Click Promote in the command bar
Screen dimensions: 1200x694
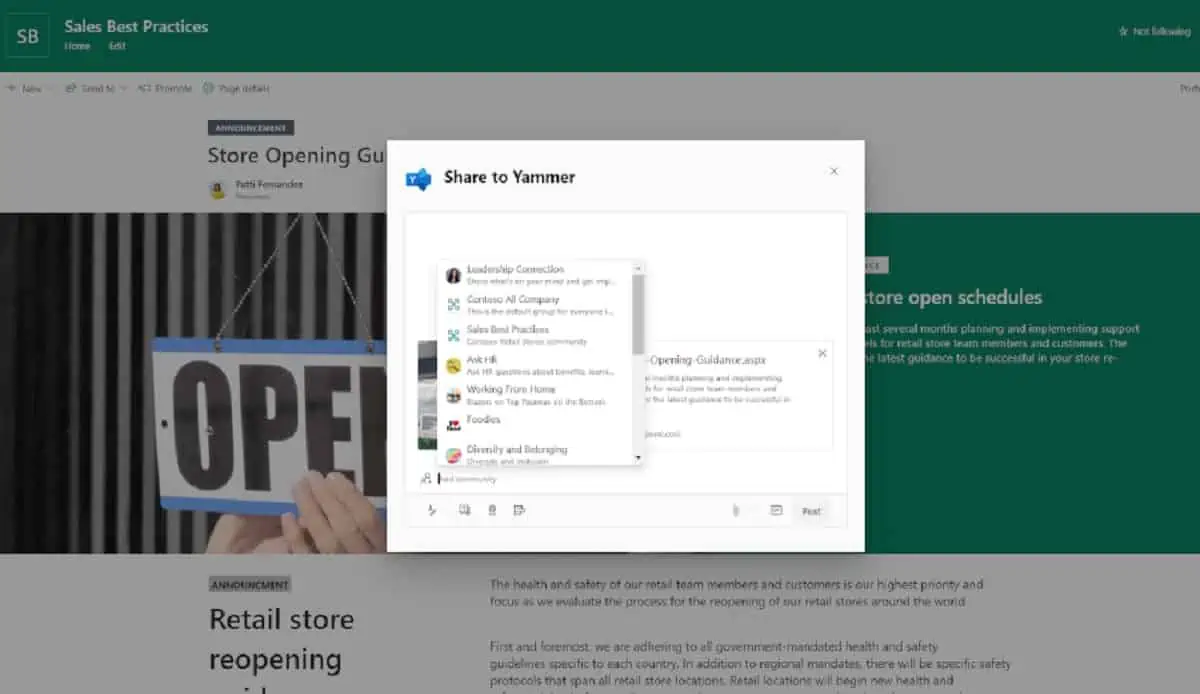[164, 88]
